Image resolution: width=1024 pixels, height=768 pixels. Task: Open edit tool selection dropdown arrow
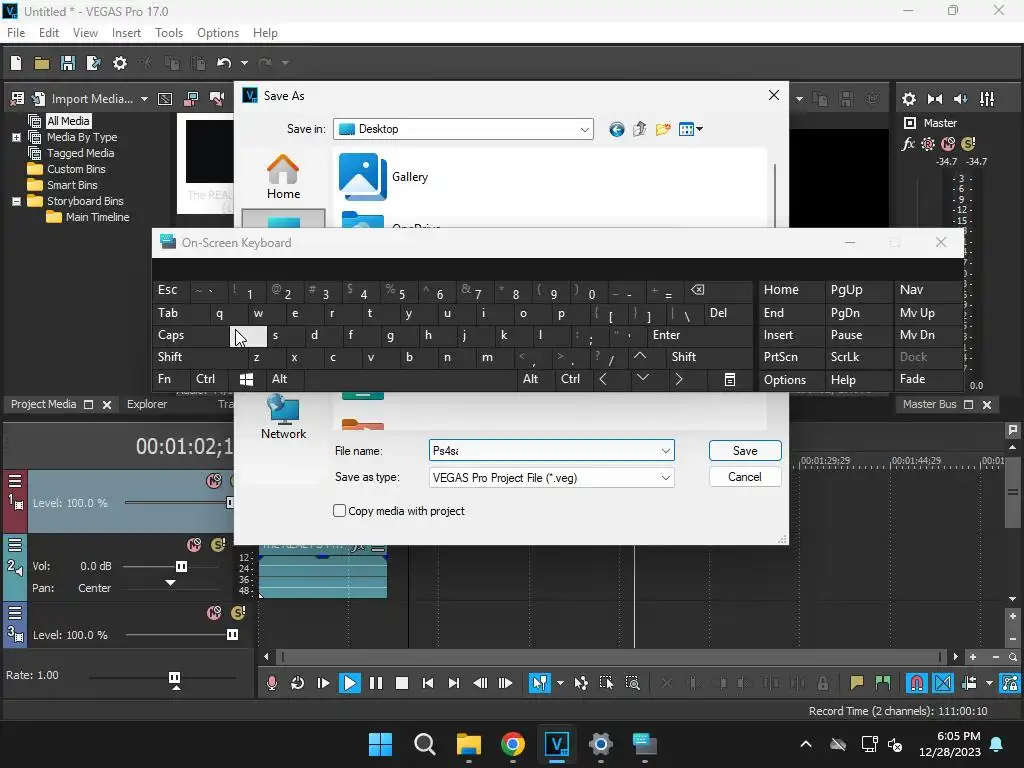560,683
